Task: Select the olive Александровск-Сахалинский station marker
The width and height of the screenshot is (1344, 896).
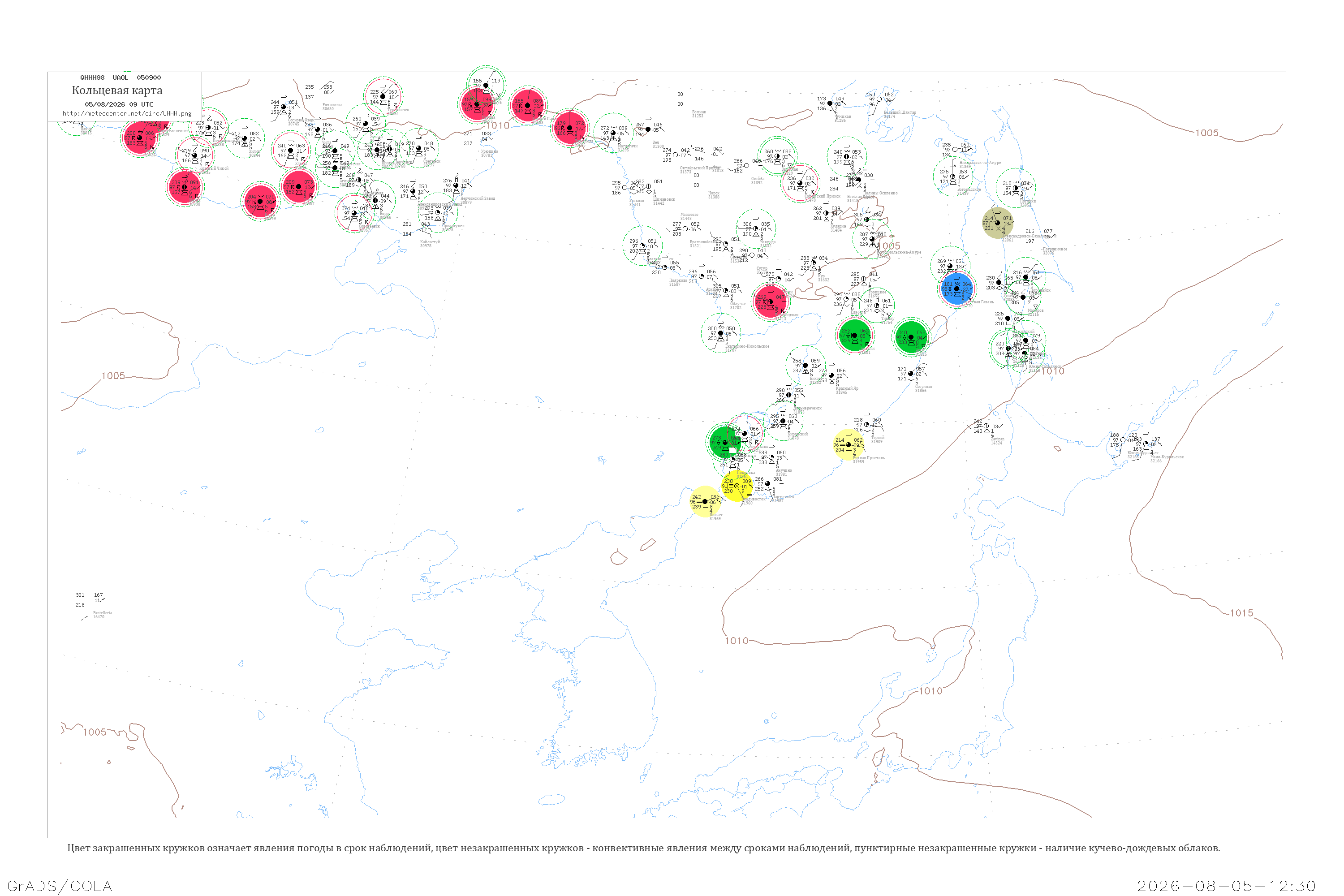Action: 998,223
